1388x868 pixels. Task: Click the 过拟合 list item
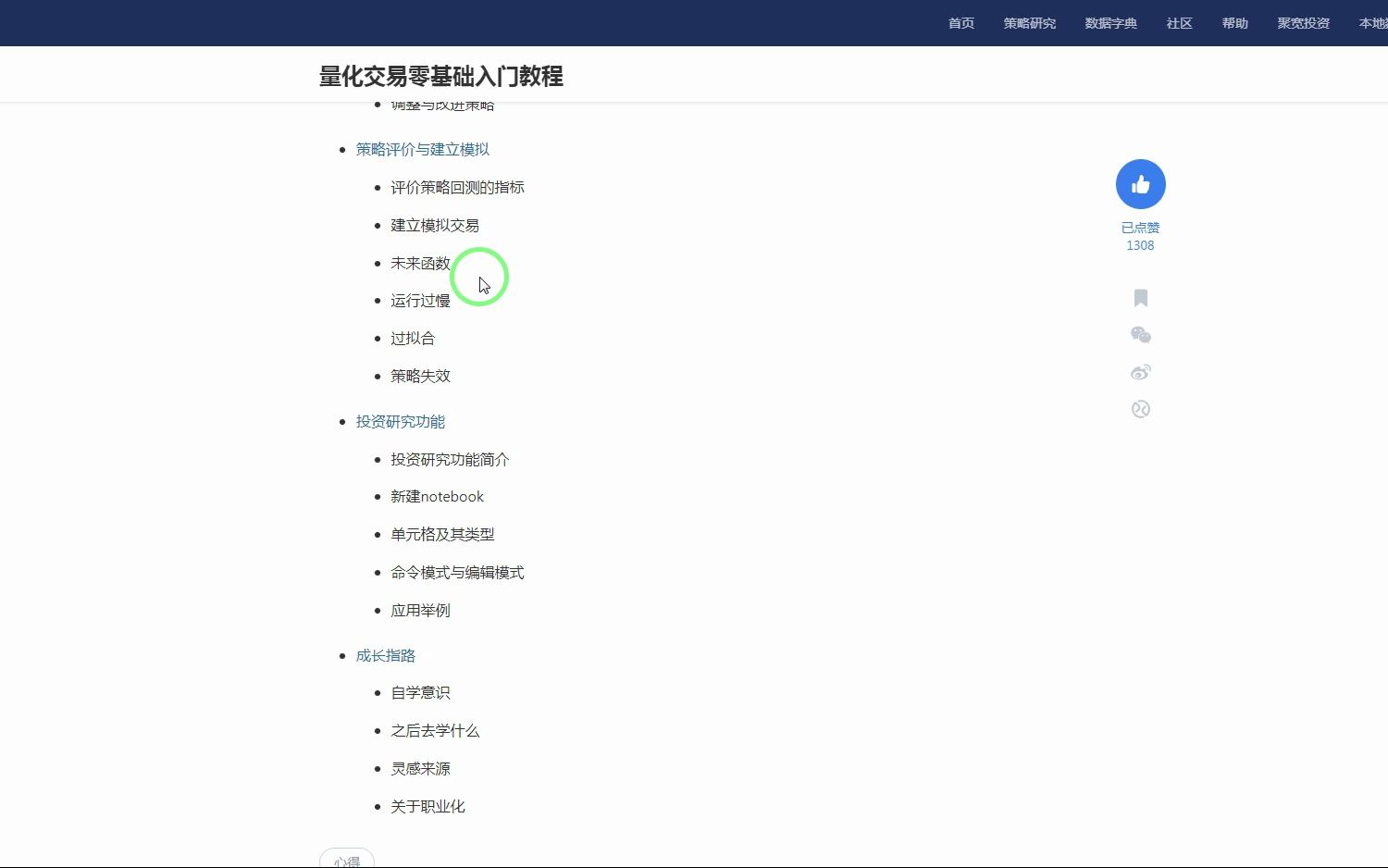[x=413, y=338]
